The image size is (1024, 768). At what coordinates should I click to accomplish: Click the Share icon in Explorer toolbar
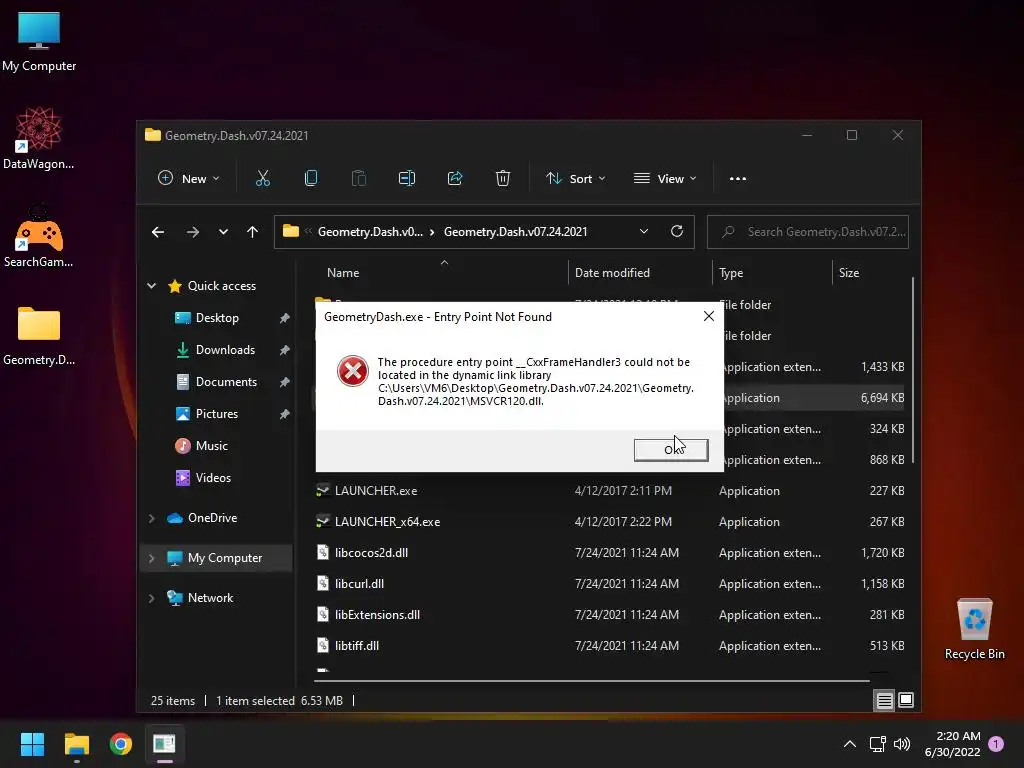[455, 178]
